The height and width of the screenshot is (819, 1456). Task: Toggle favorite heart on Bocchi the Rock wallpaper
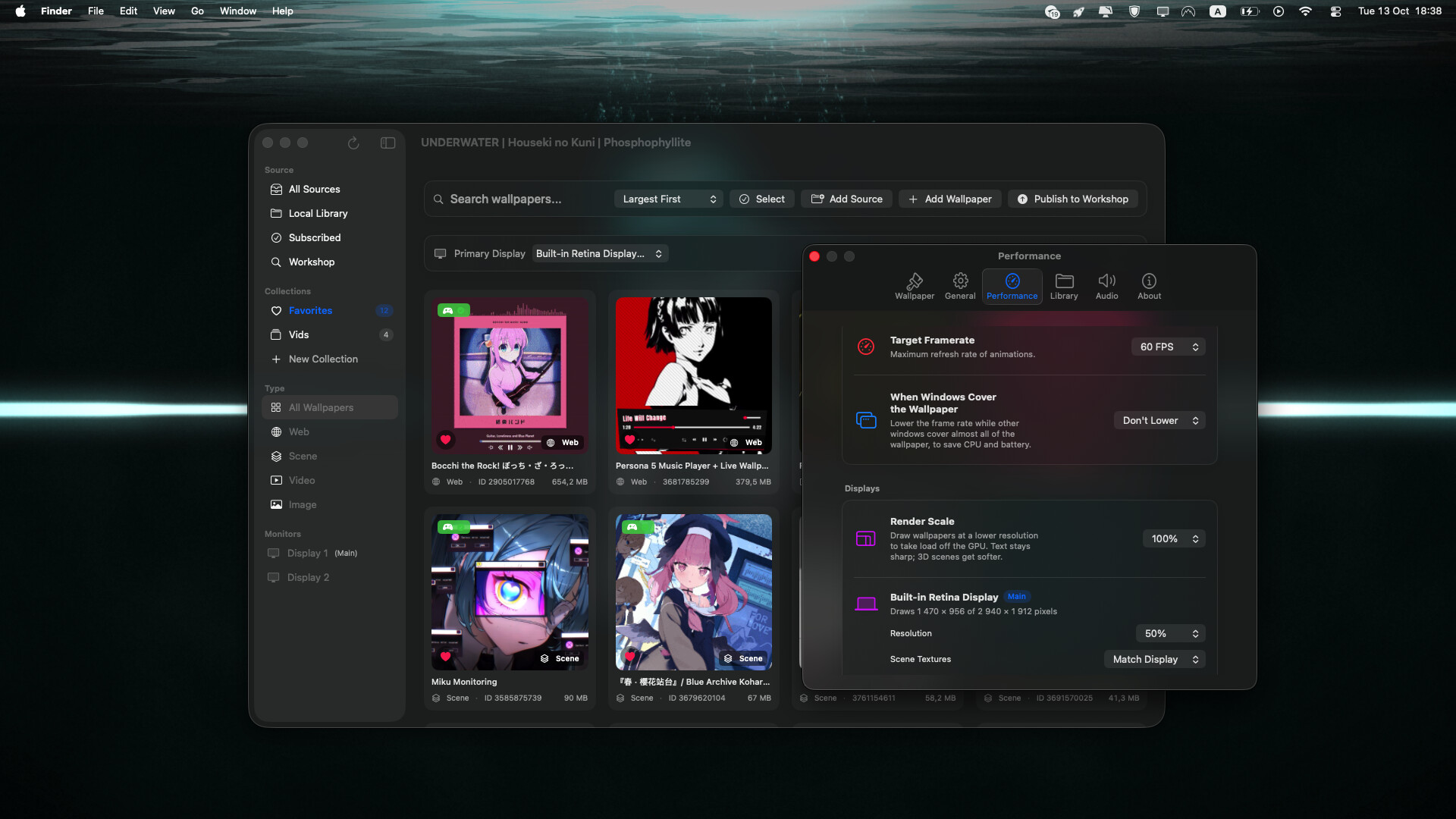pyautogui.click(x=446, y=439)
